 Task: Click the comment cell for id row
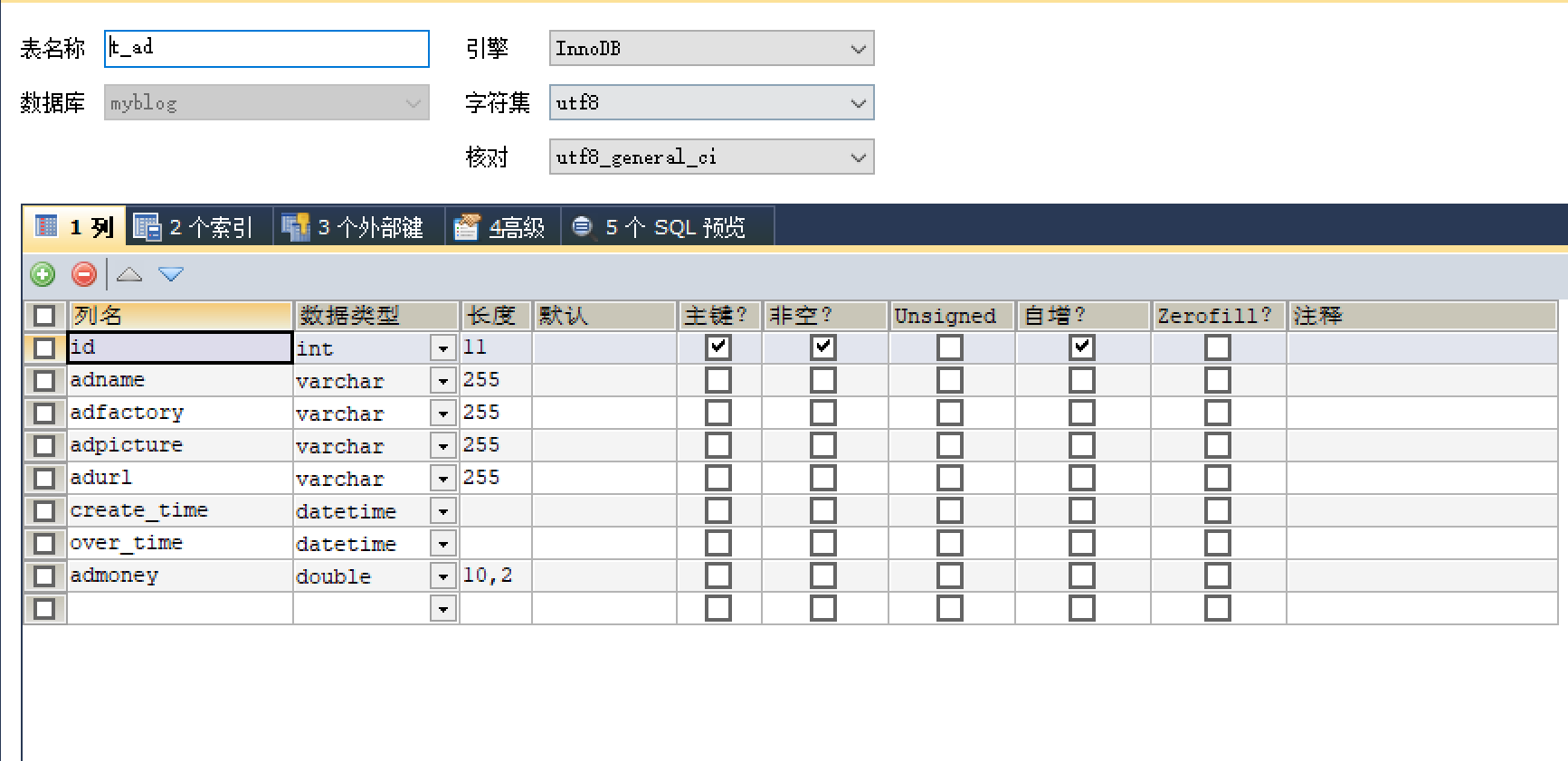pos(1421,347)
